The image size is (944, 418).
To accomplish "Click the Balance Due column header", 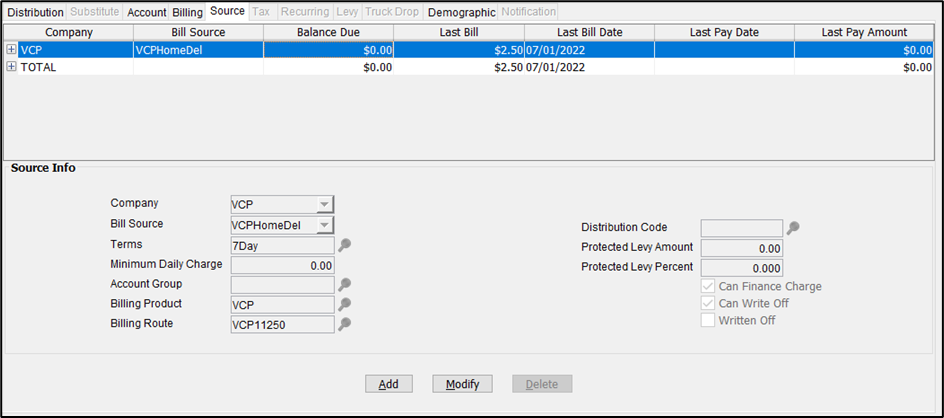I will pos(328,32).
